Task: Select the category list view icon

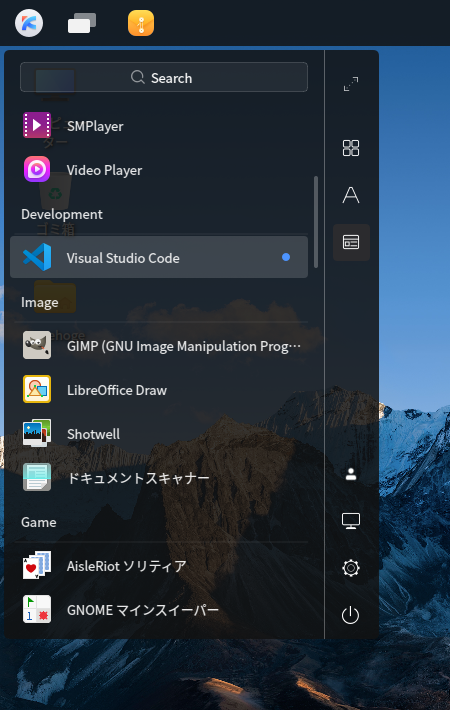Action: 351,242
